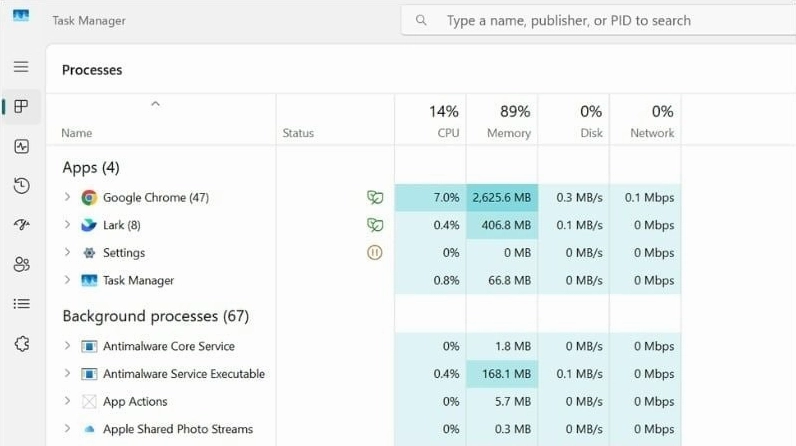Image resolution: width=796 pixels, height=446 pixels.
Task: Select the Processes sidebar icon
Action: 21,107
